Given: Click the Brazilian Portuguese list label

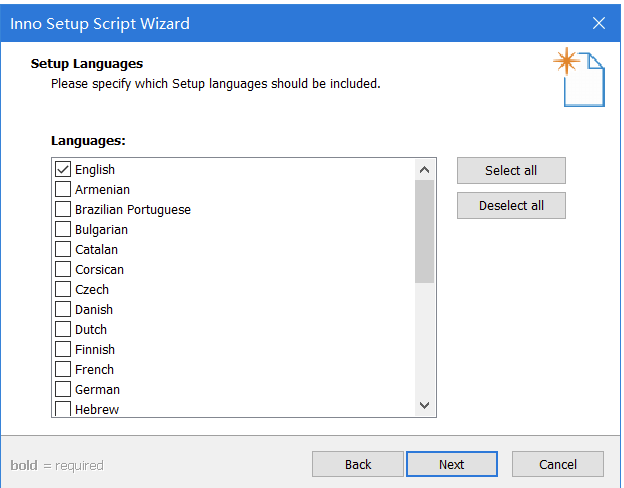Looking at the screenshot, I should (133, 209).
